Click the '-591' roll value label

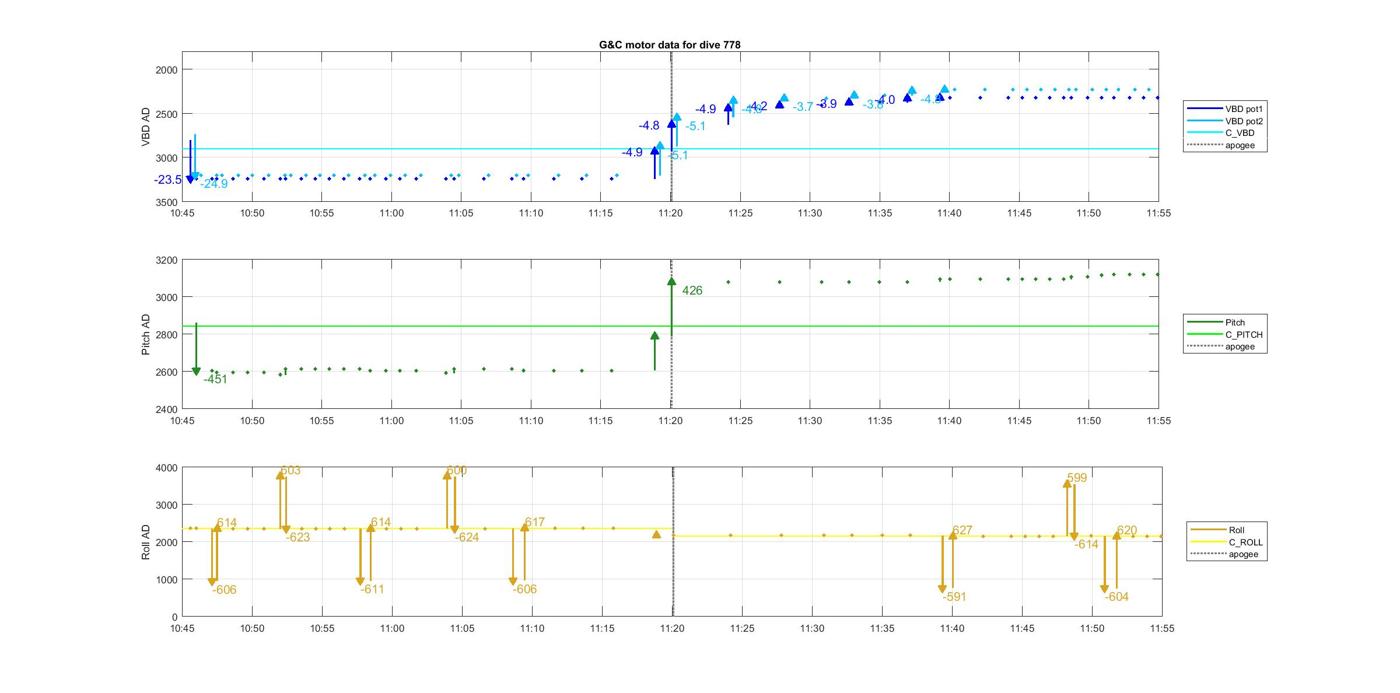click(954, 597)
